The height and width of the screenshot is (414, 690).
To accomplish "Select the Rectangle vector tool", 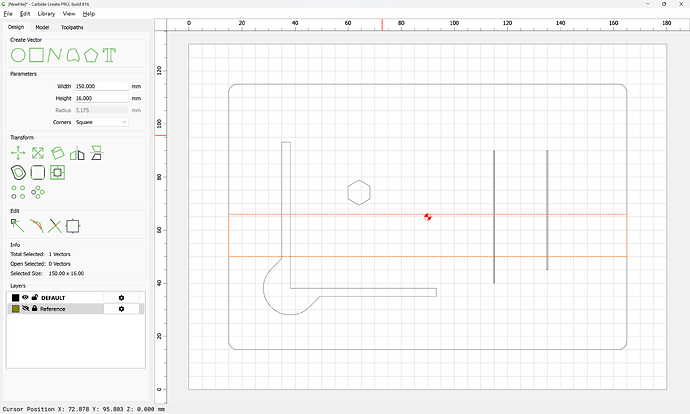I will point(37,55).
